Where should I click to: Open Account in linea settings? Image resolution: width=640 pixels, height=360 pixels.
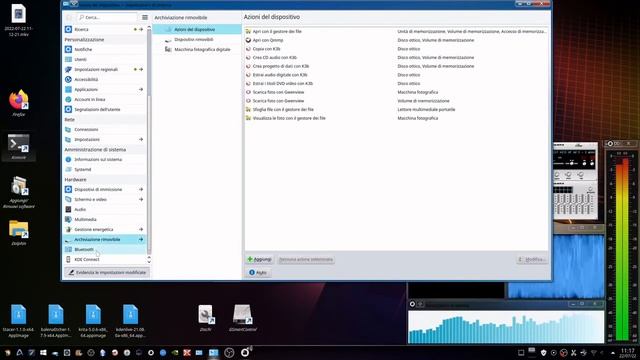click(104, 99)
